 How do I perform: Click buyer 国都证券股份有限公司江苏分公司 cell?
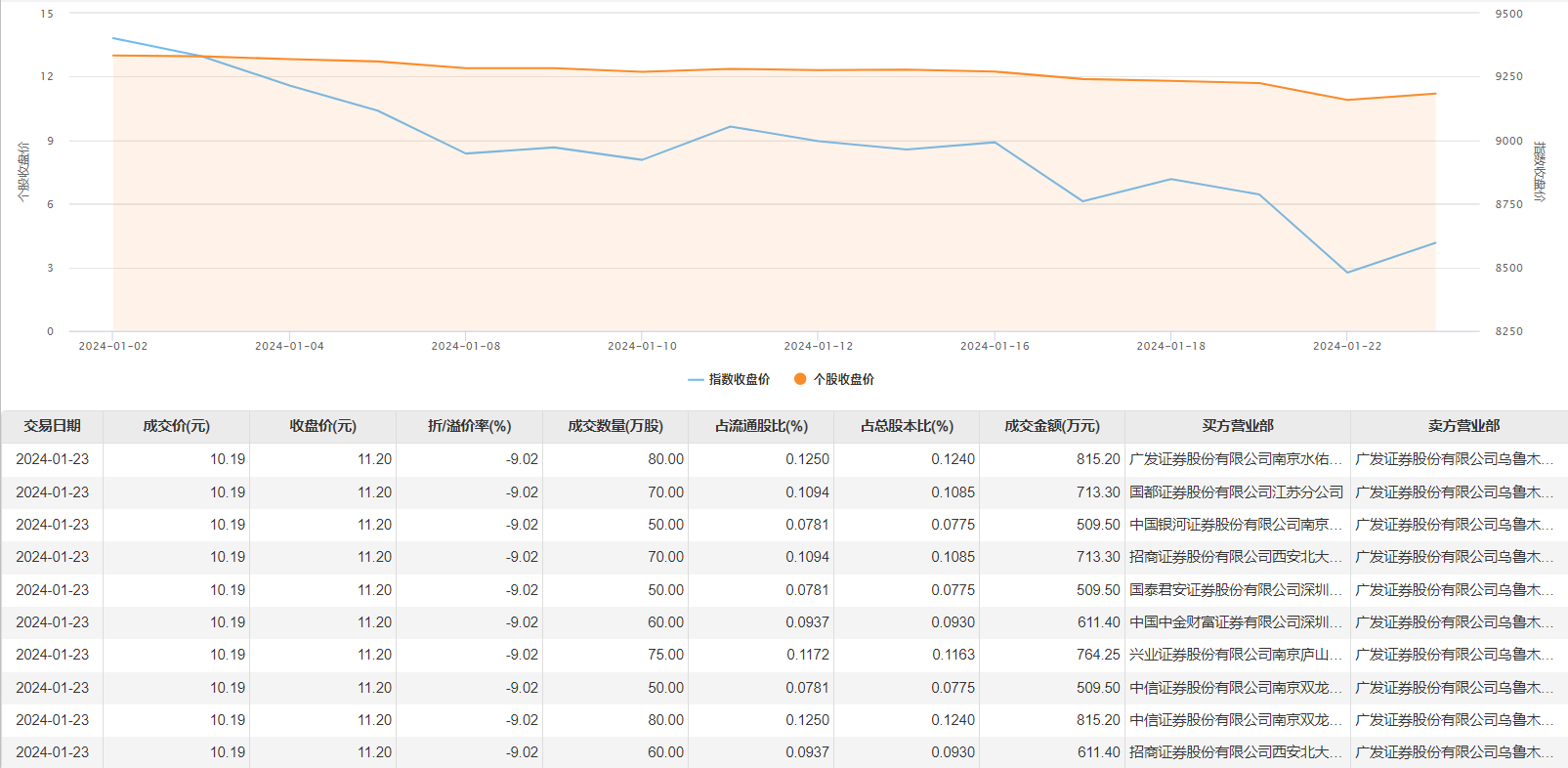[x=1237, y=492]
